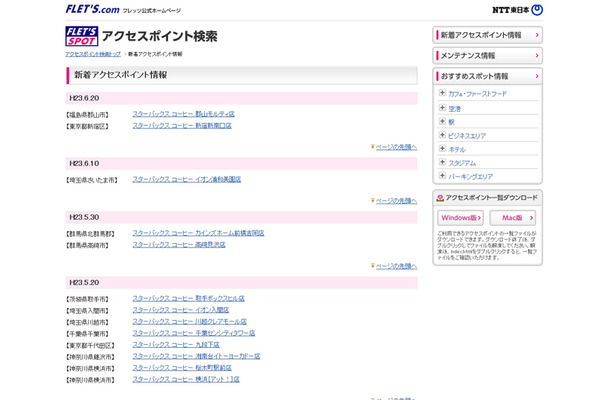Open スターバックス コーヒー 川越クレアモール店 link
The height and width of the screenshot is (400, 610).
point(189,322)
